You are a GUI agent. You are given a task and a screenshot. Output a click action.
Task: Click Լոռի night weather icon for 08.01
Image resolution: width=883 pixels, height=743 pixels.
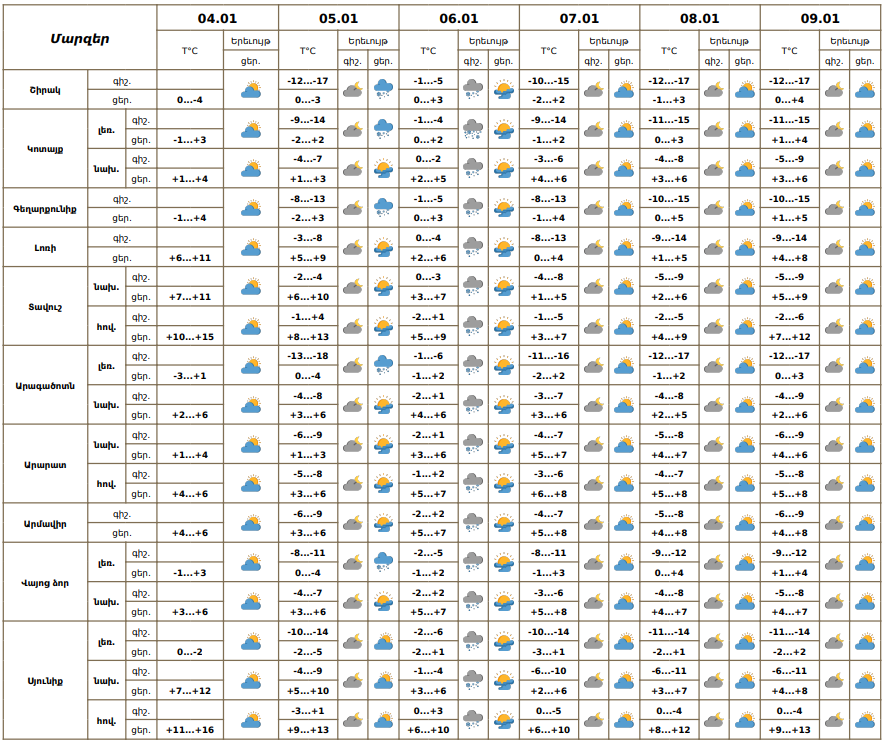click(x=714, y=247)
